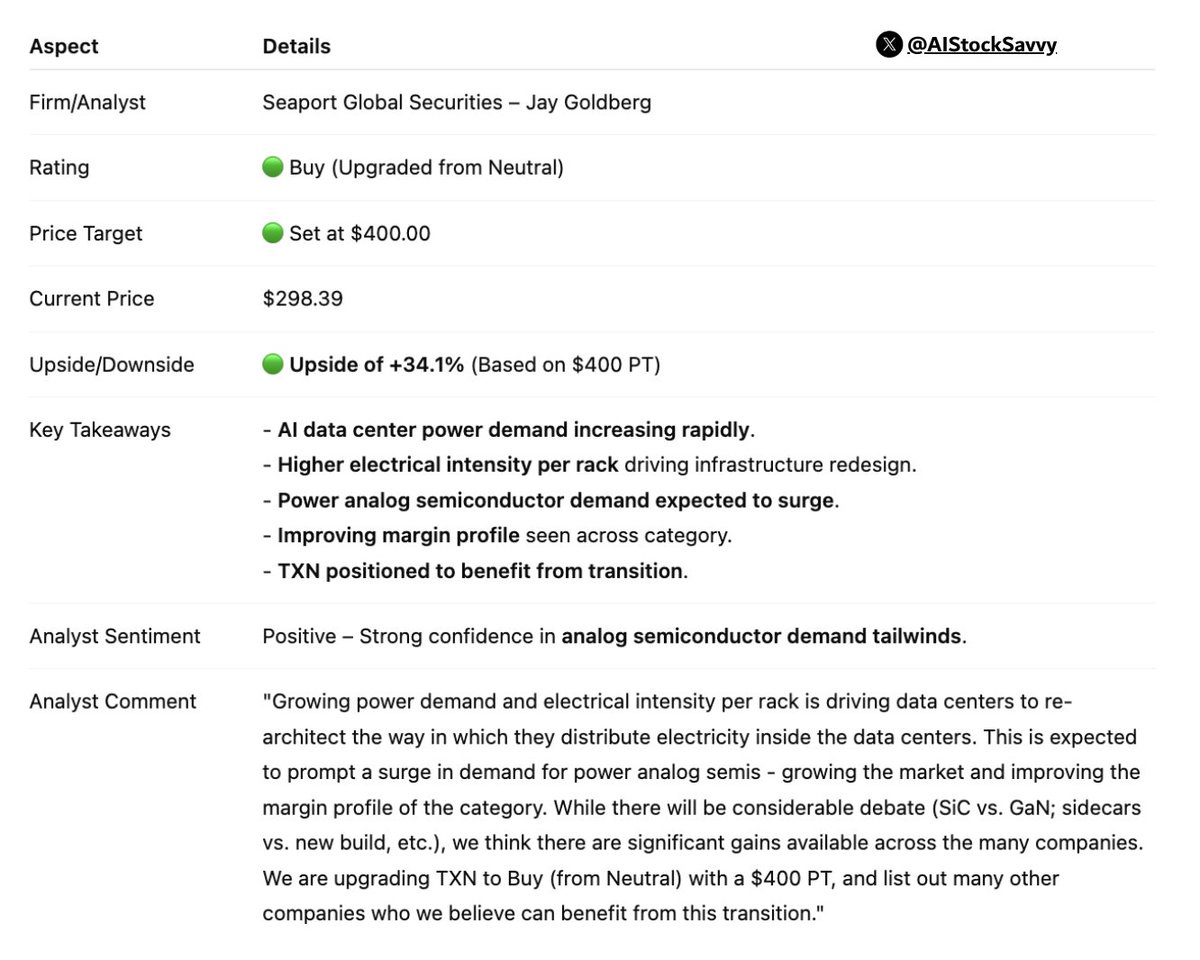Screen dimensions: 1200x960
Task: Click the X logo icon
Action: [x=888, y=44]
